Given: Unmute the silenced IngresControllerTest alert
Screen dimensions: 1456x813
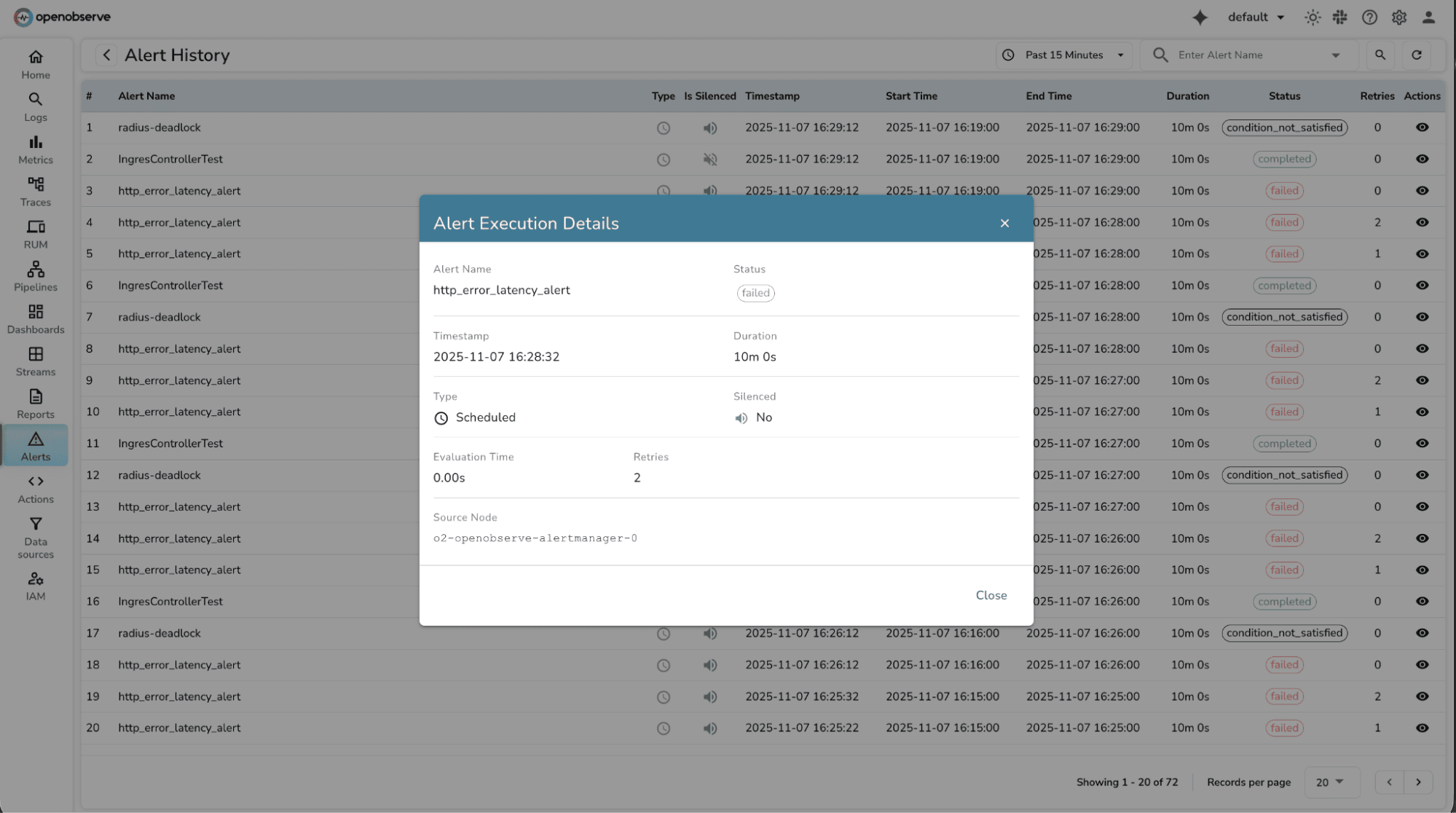Looking at the screenshot, I should (x=710, y=159).
